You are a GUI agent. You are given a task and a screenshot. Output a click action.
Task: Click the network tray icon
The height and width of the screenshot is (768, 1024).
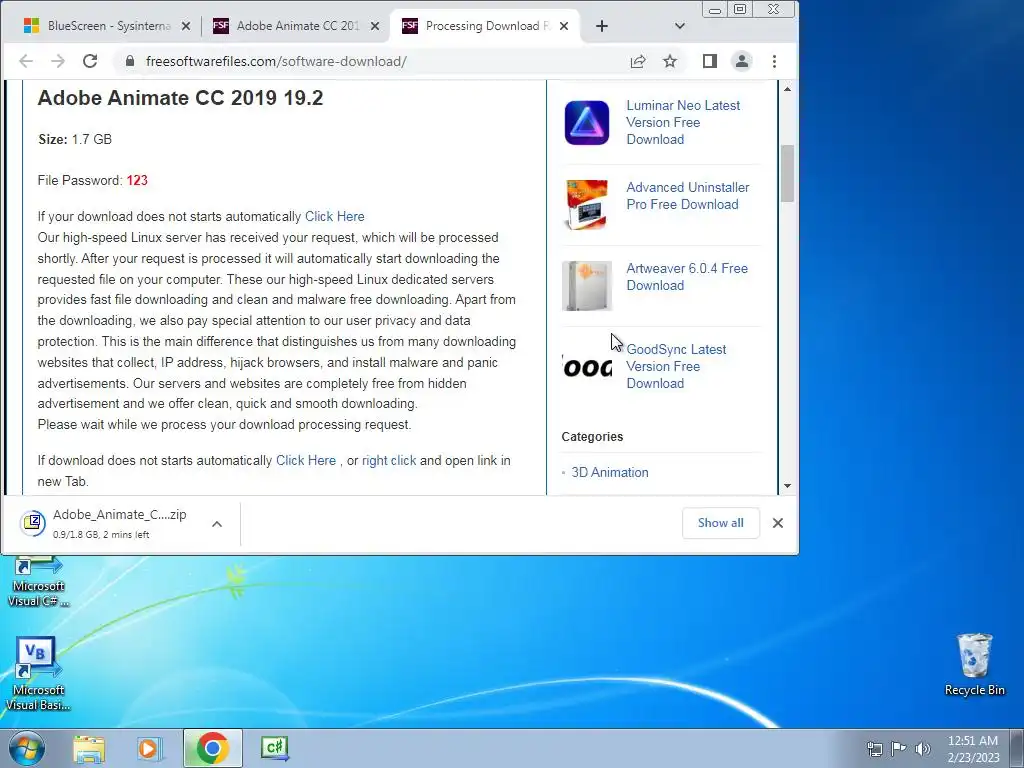[x=874, y=748]
